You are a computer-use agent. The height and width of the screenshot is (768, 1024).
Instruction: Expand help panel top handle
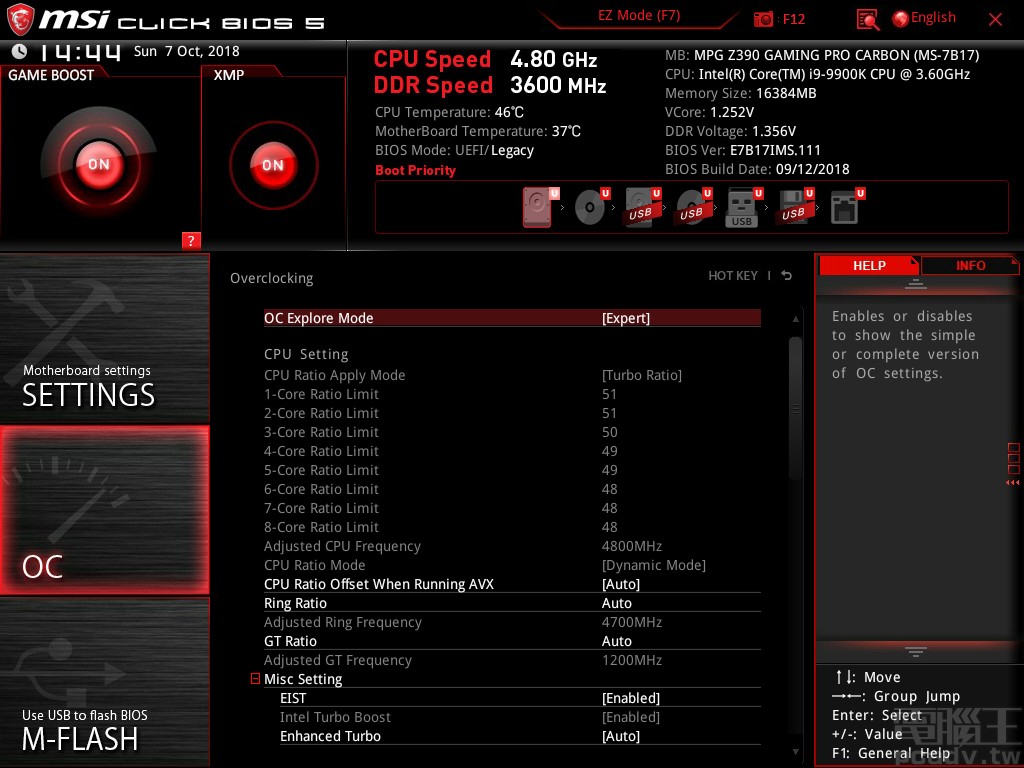pos(916,284)
